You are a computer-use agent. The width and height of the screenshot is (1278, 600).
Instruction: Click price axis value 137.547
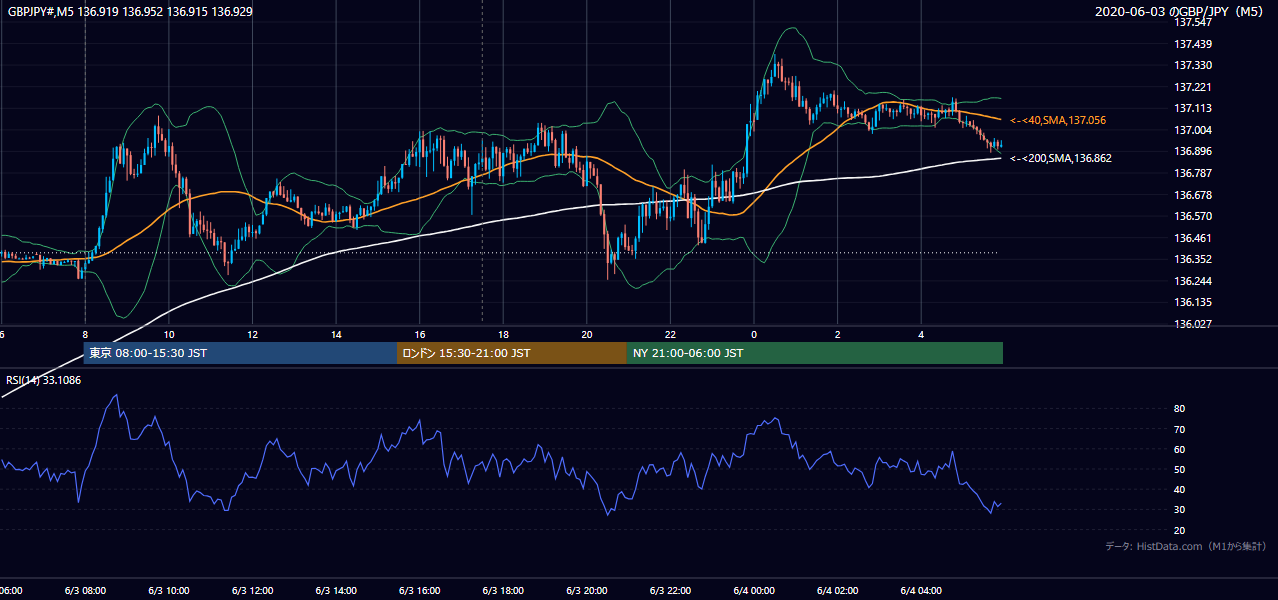point(1193,22)
